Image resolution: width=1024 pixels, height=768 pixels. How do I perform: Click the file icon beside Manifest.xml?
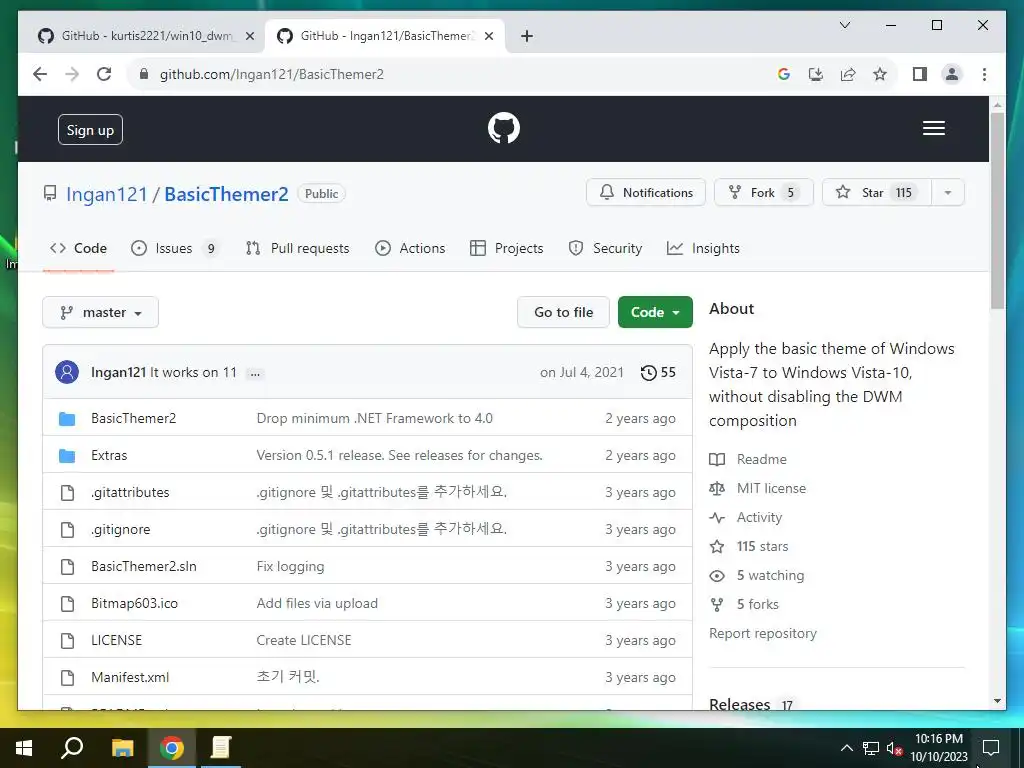pyautogui.click(x=67, y=678)
